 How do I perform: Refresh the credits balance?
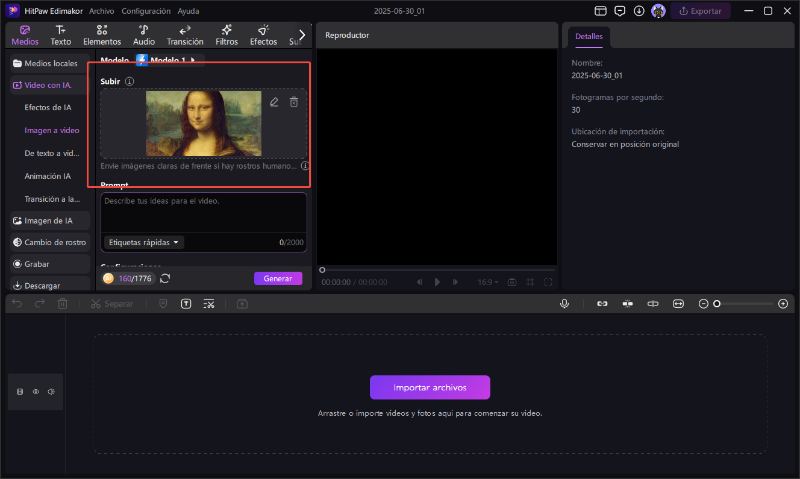click(x=165, y=279)
